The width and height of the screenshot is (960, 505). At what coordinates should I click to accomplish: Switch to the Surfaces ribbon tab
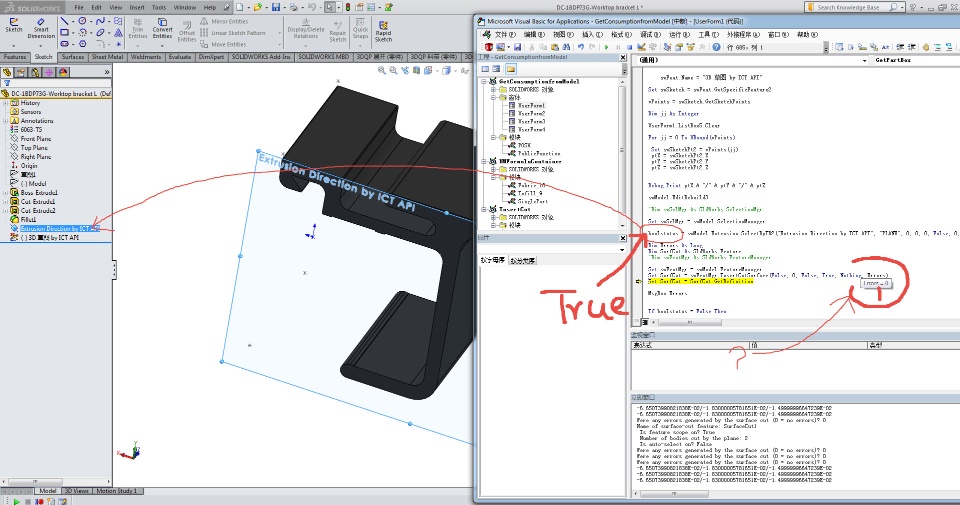pyautogui.click(x=73, y=57)
